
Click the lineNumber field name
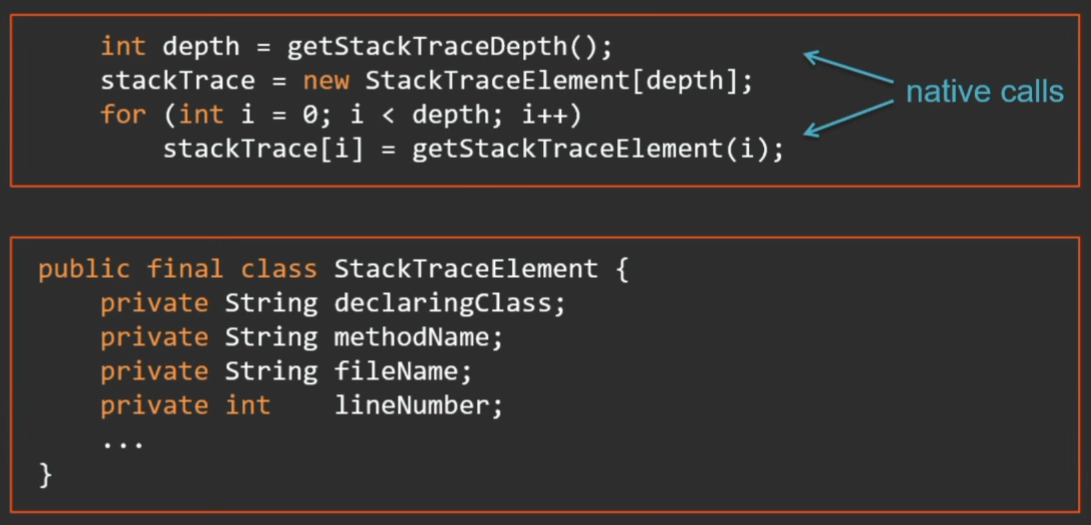pyautogui.click(x=418, y=406)
